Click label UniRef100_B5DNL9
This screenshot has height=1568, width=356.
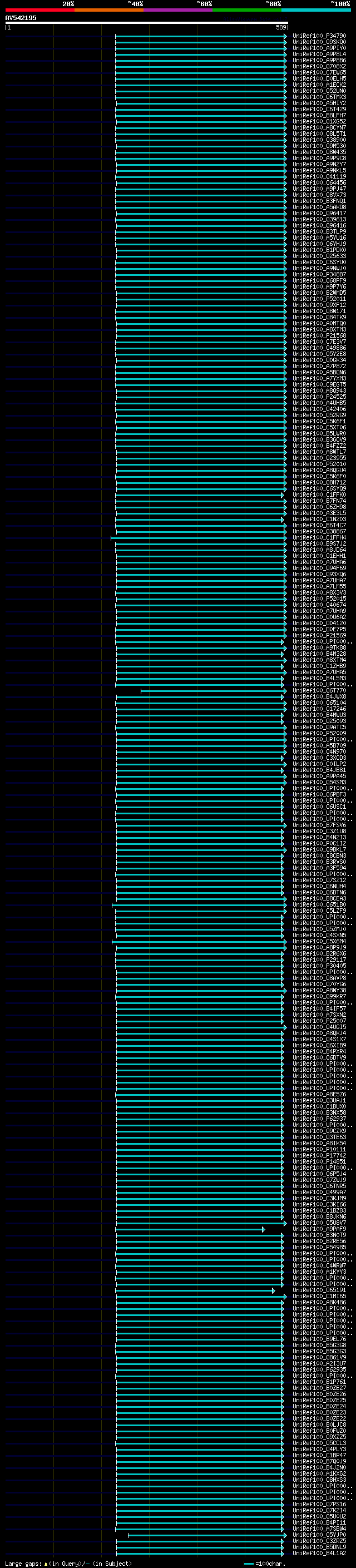point(319,1547)
